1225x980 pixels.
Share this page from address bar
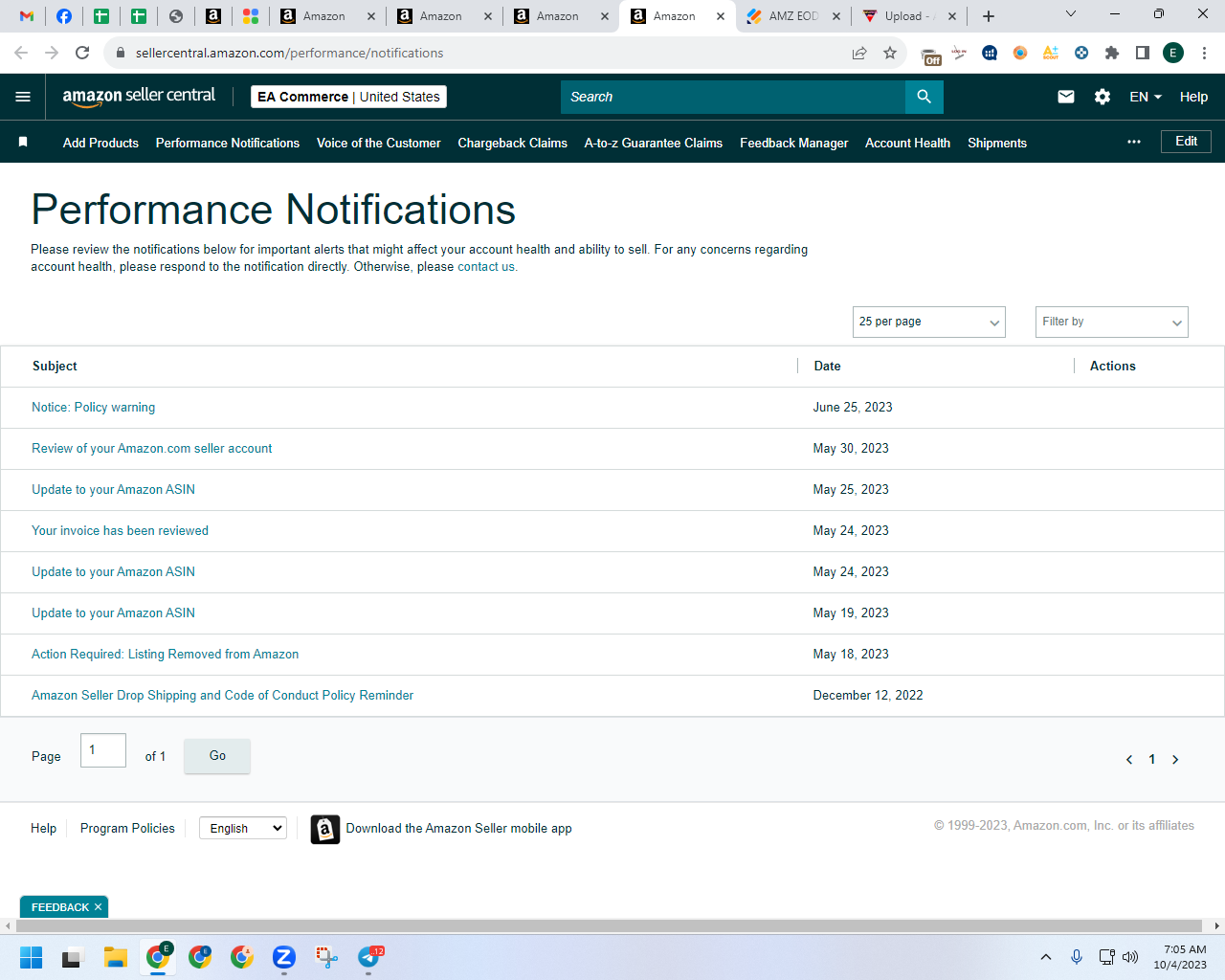point(859,53)
